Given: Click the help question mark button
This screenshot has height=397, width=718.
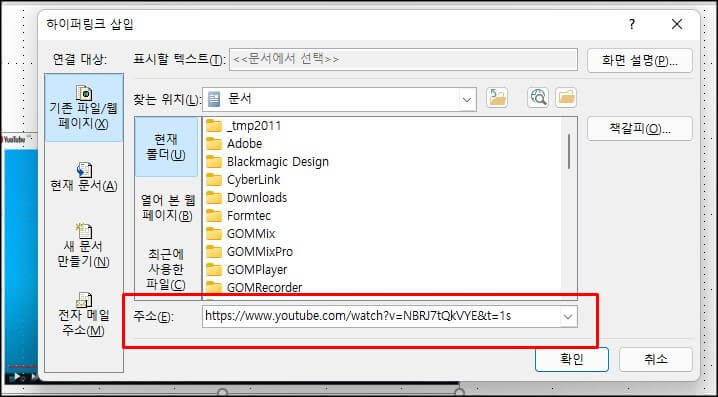Looking at the screenshot, I should click(632, 24).
